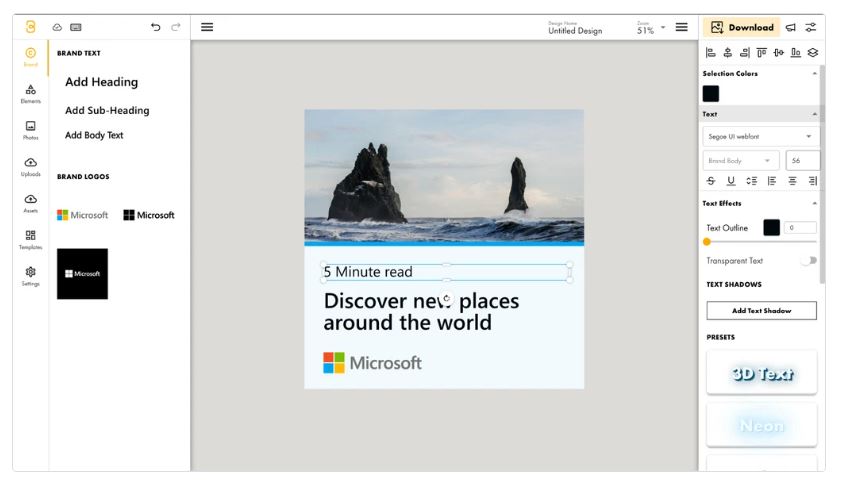Select the sea rocks photo on canvas
Screen dimensions: 842x487
[444, 177]
